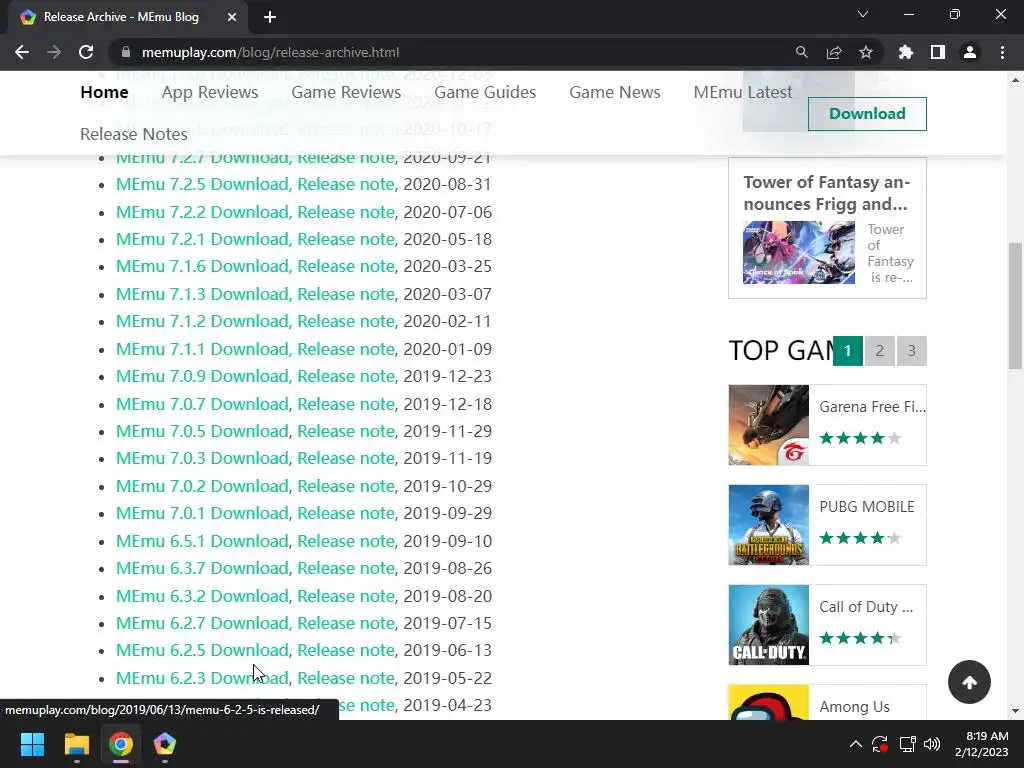The width and height of the screenshot is (1024, 768).
Task: Go to Game Reviews section
Action: pyautogui.click(x=346, y=92)
